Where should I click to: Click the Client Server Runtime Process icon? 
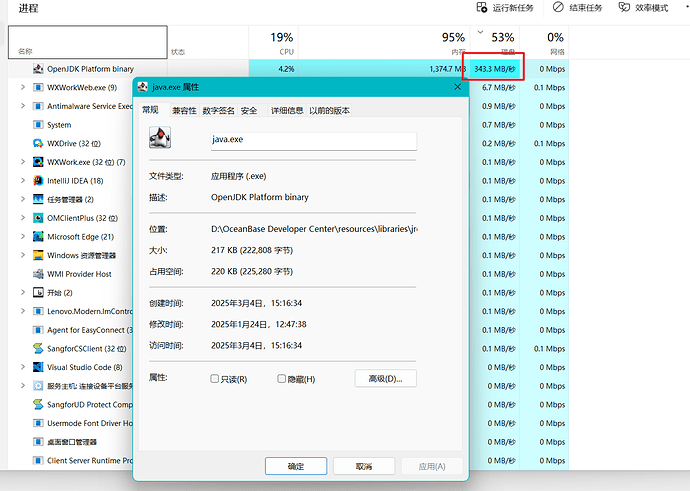(x=38, y=460)
